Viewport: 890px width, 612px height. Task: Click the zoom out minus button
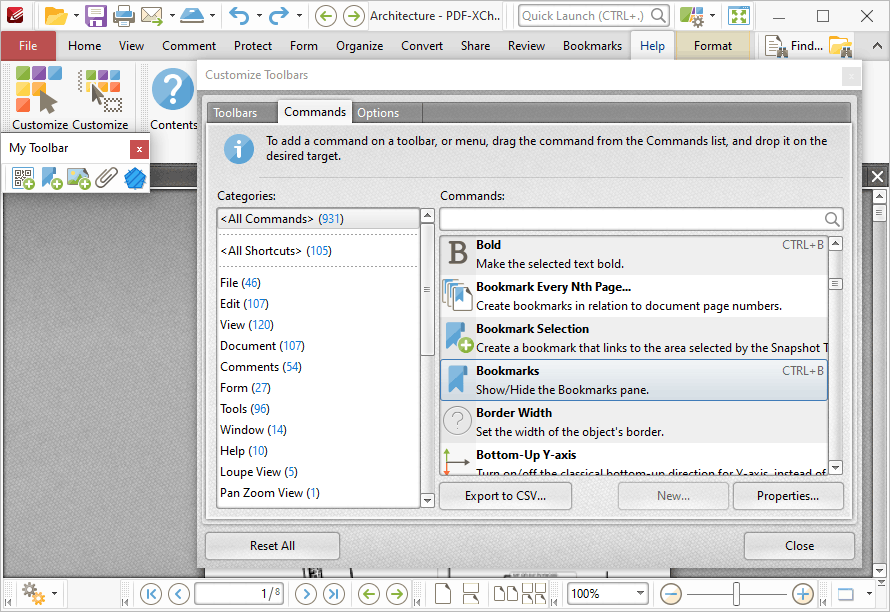(671, 594)
